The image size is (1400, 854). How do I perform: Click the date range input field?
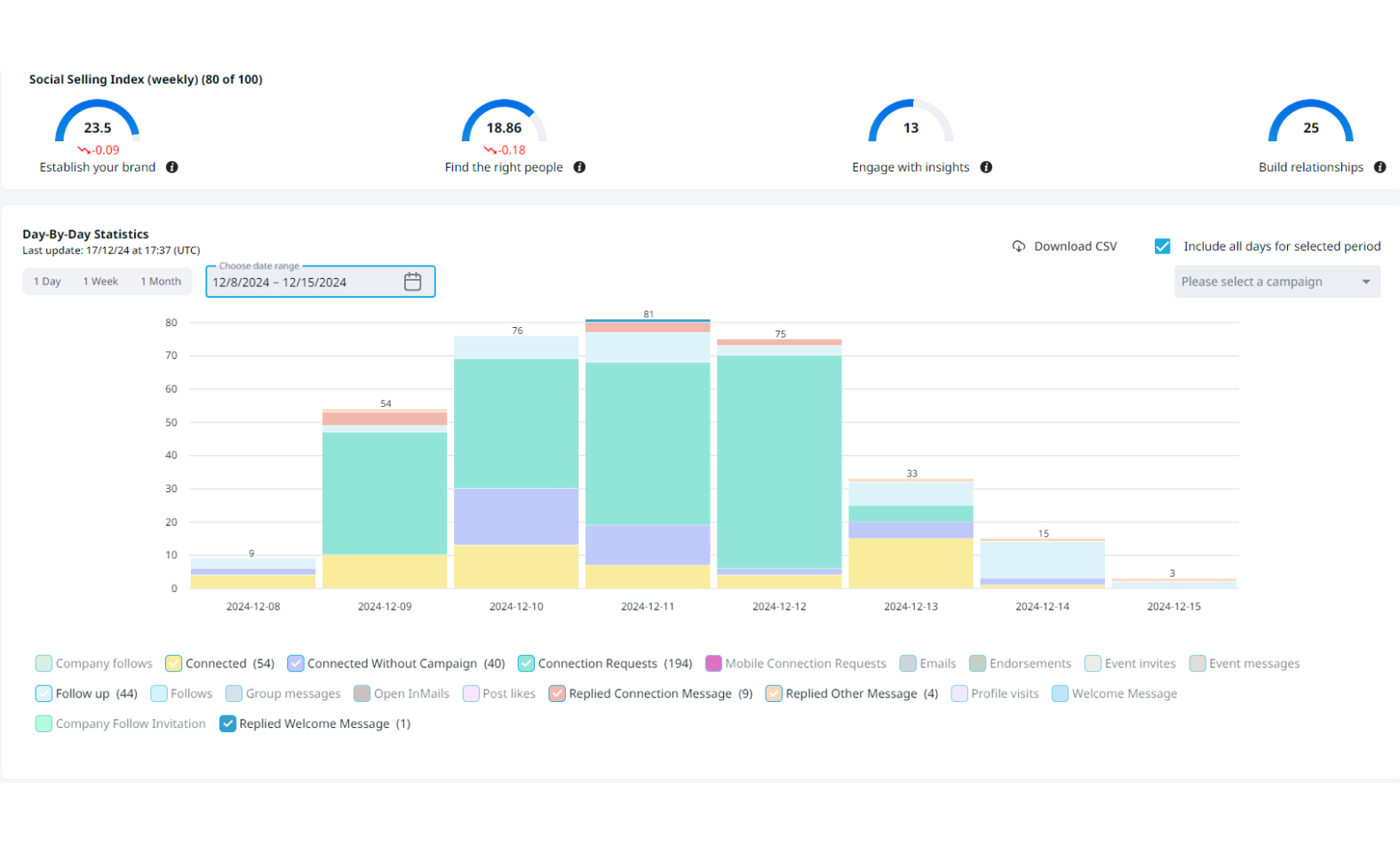(302, 283)
